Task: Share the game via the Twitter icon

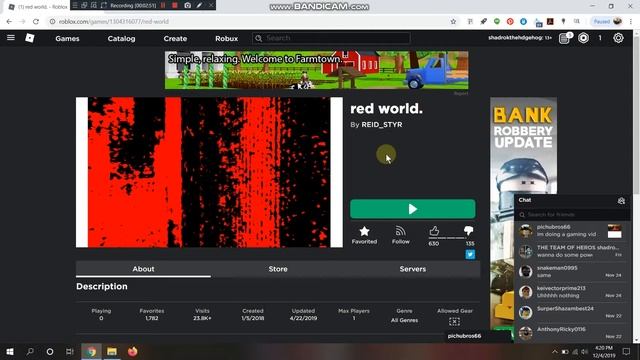Action: click(470, 254)
